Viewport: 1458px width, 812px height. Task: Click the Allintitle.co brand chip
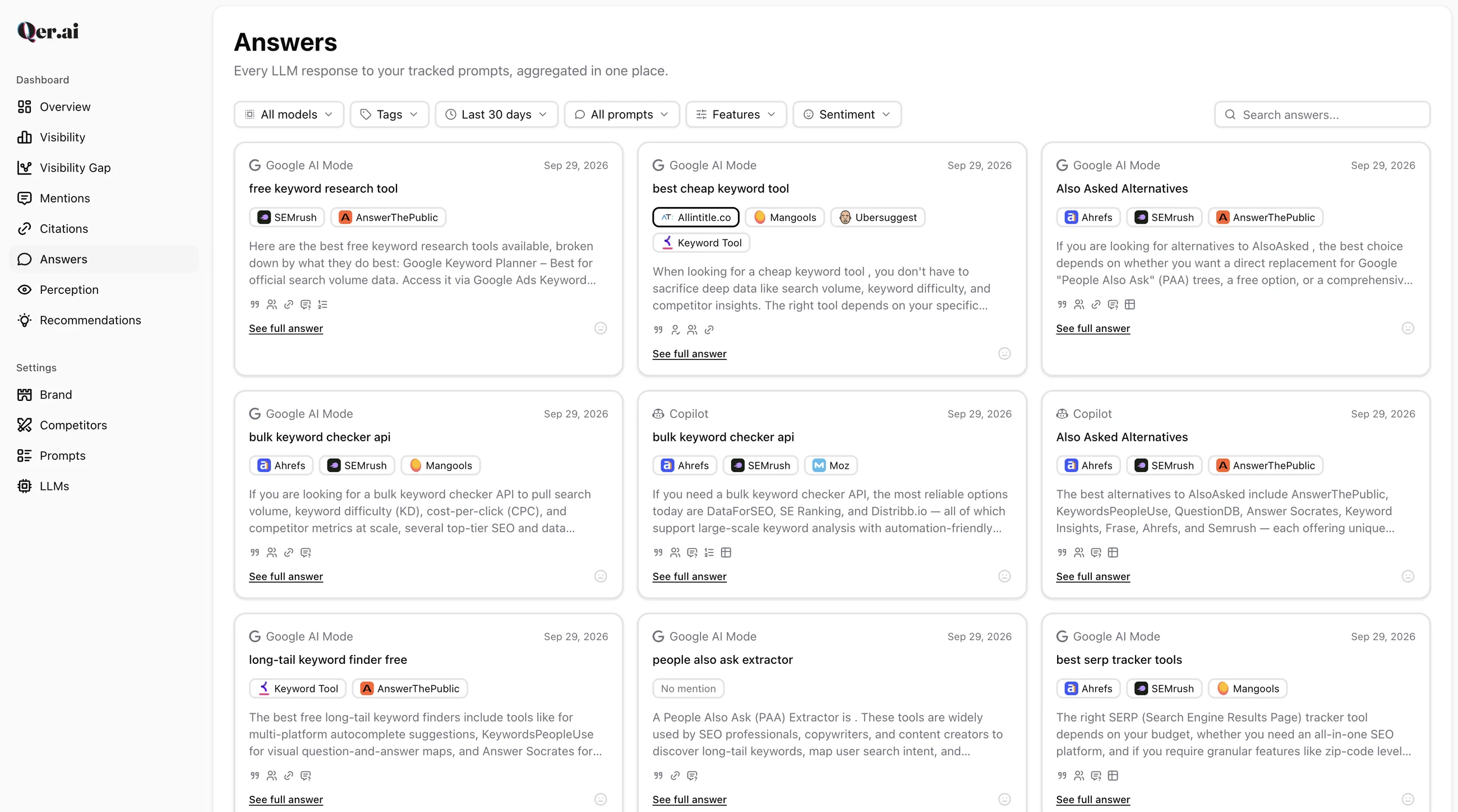click(695, 217)
